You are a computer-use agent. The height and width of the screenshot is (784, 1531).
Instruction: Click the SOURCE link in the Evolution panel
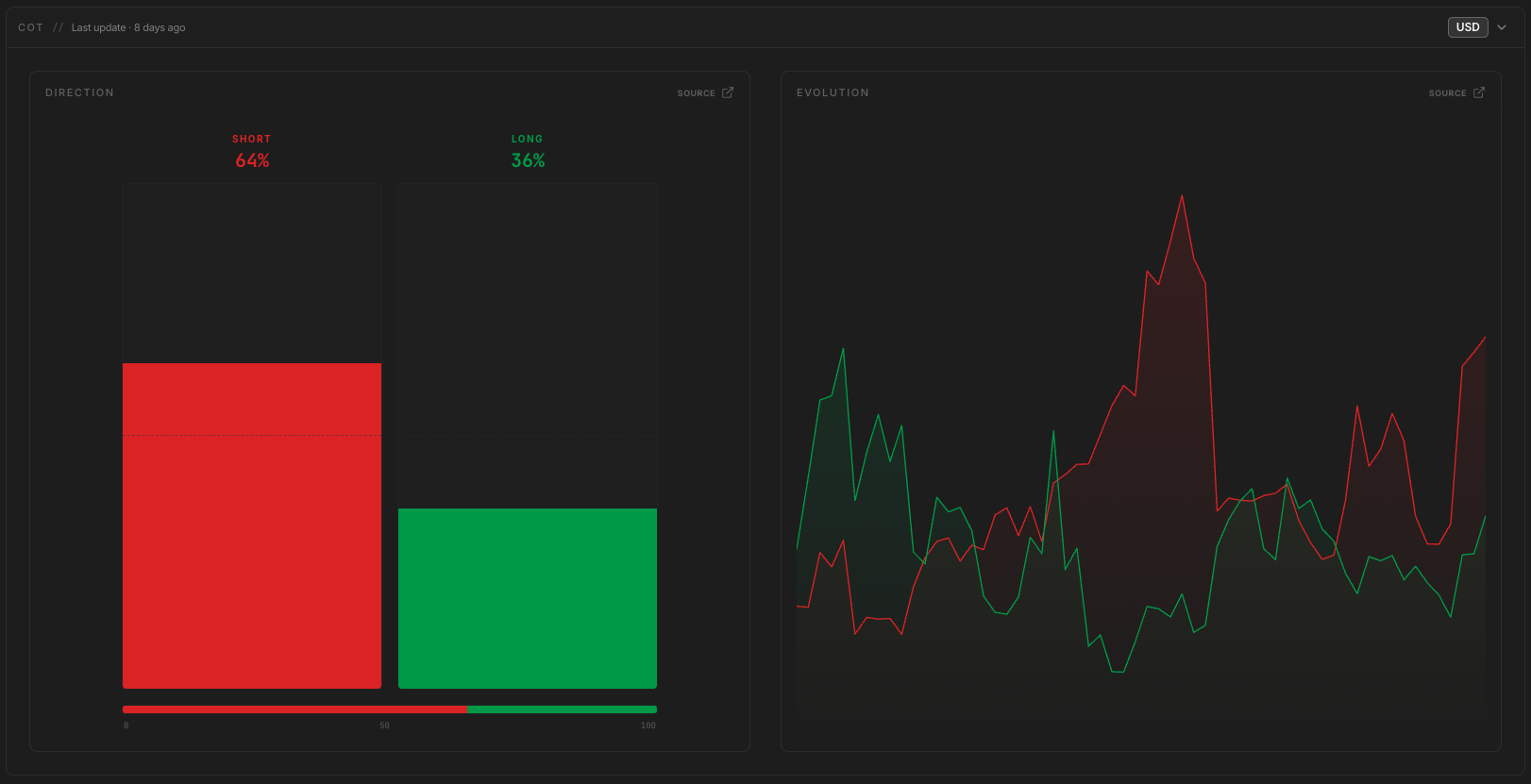1448,93
